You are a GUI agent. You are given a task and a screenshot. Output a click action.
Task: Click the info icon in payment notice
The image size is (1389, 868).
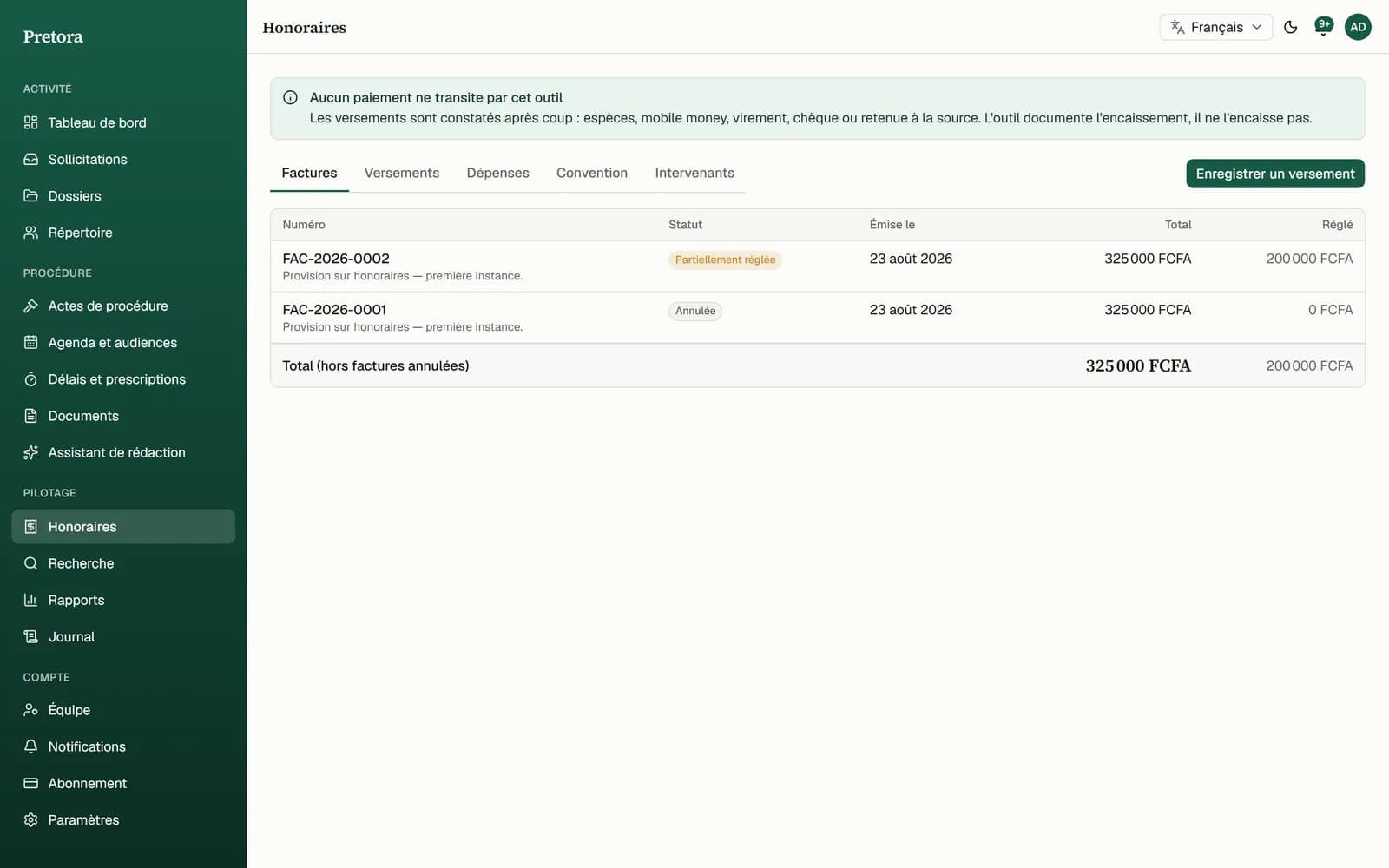[291, 98]
